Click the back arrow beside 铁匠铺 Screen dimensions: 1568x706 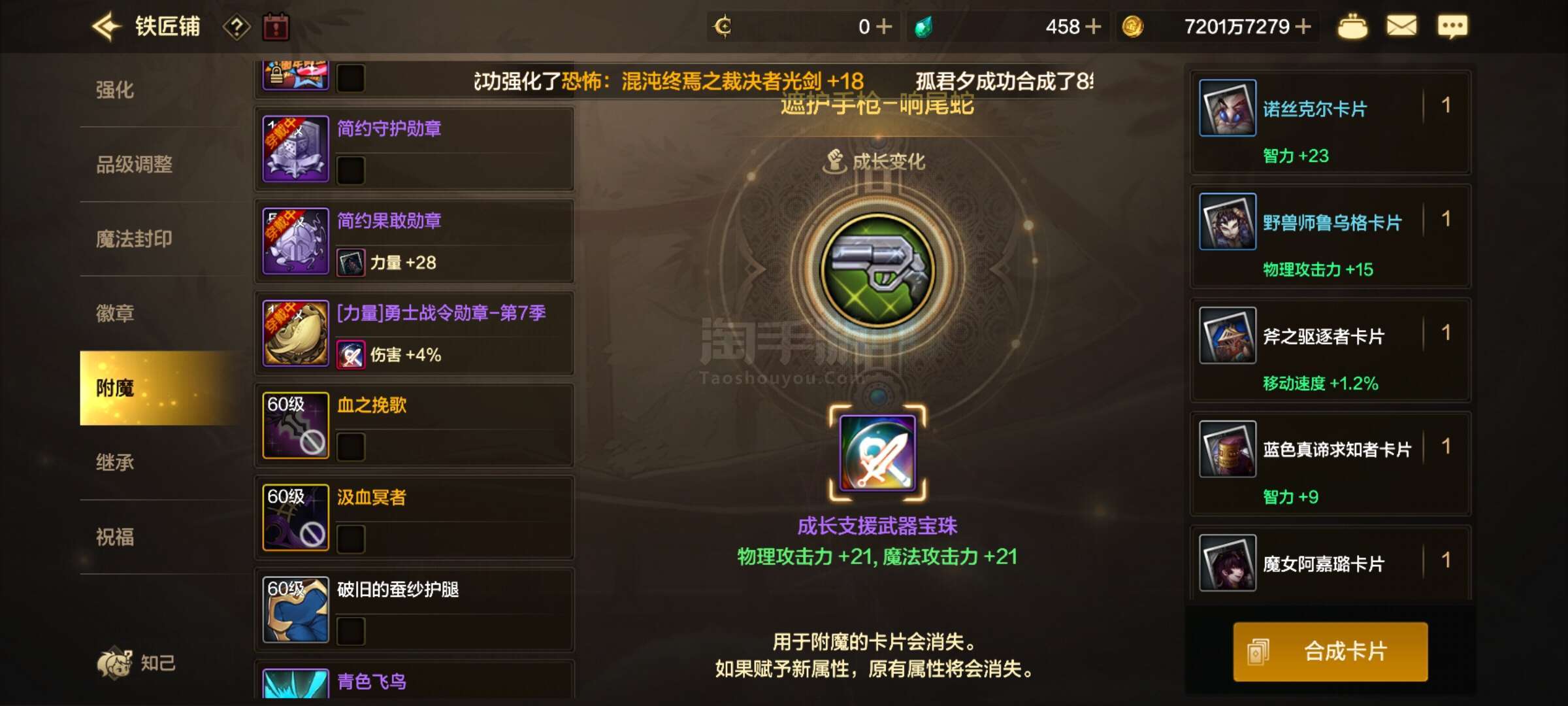[x=106, y=27]
